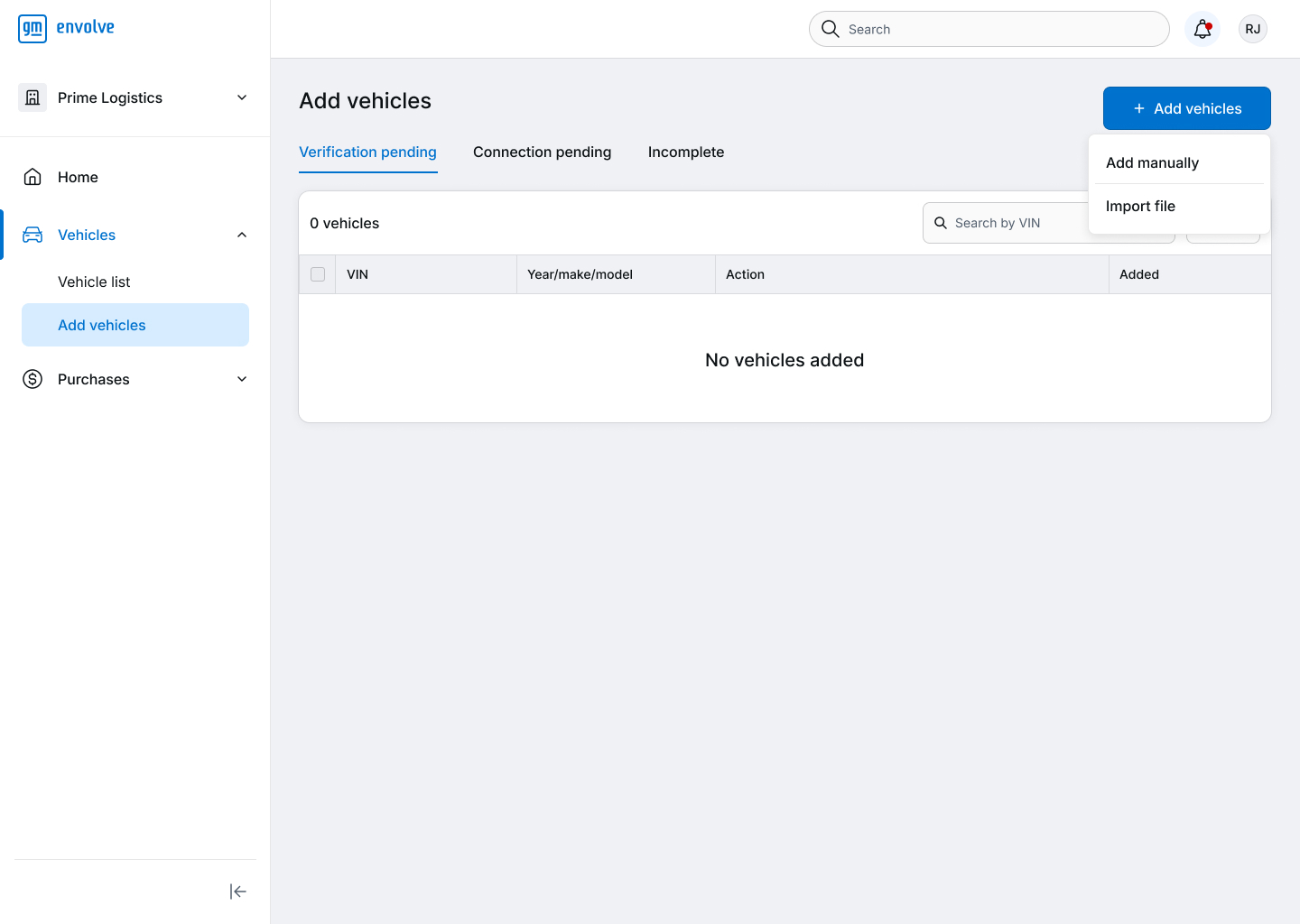1300x924 pixels.
Task: Expand the Prime Logistics account dropdown
Action: point(242,97)
